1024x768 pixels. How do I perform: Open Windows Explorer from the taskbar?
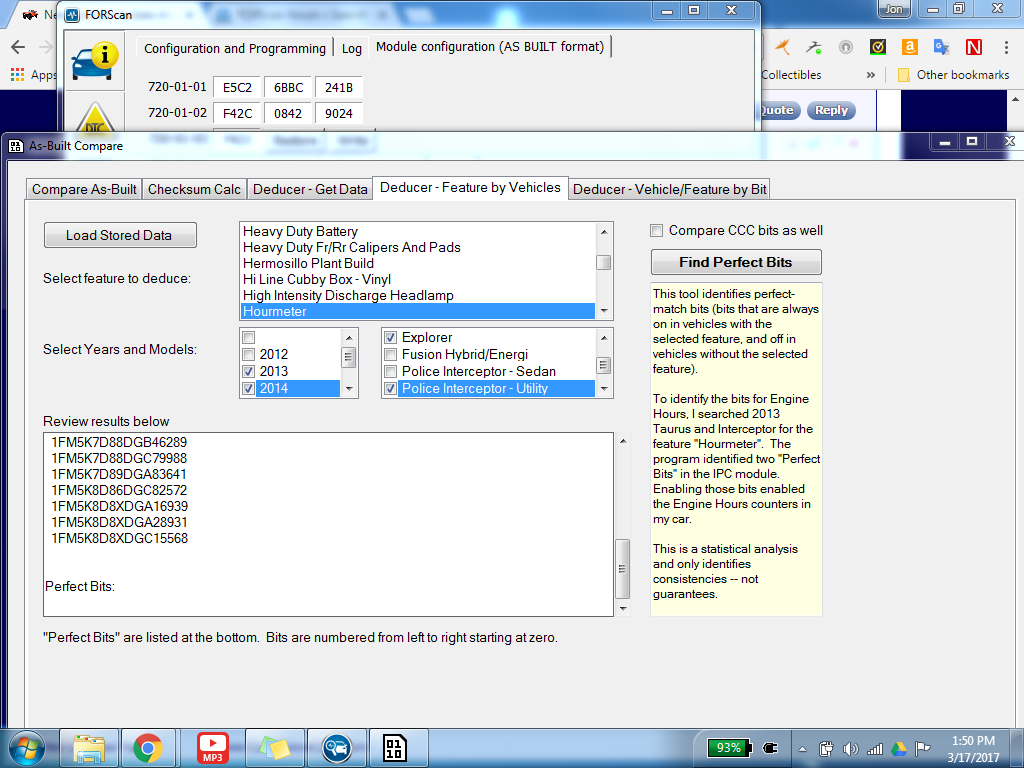coord(89,747)
